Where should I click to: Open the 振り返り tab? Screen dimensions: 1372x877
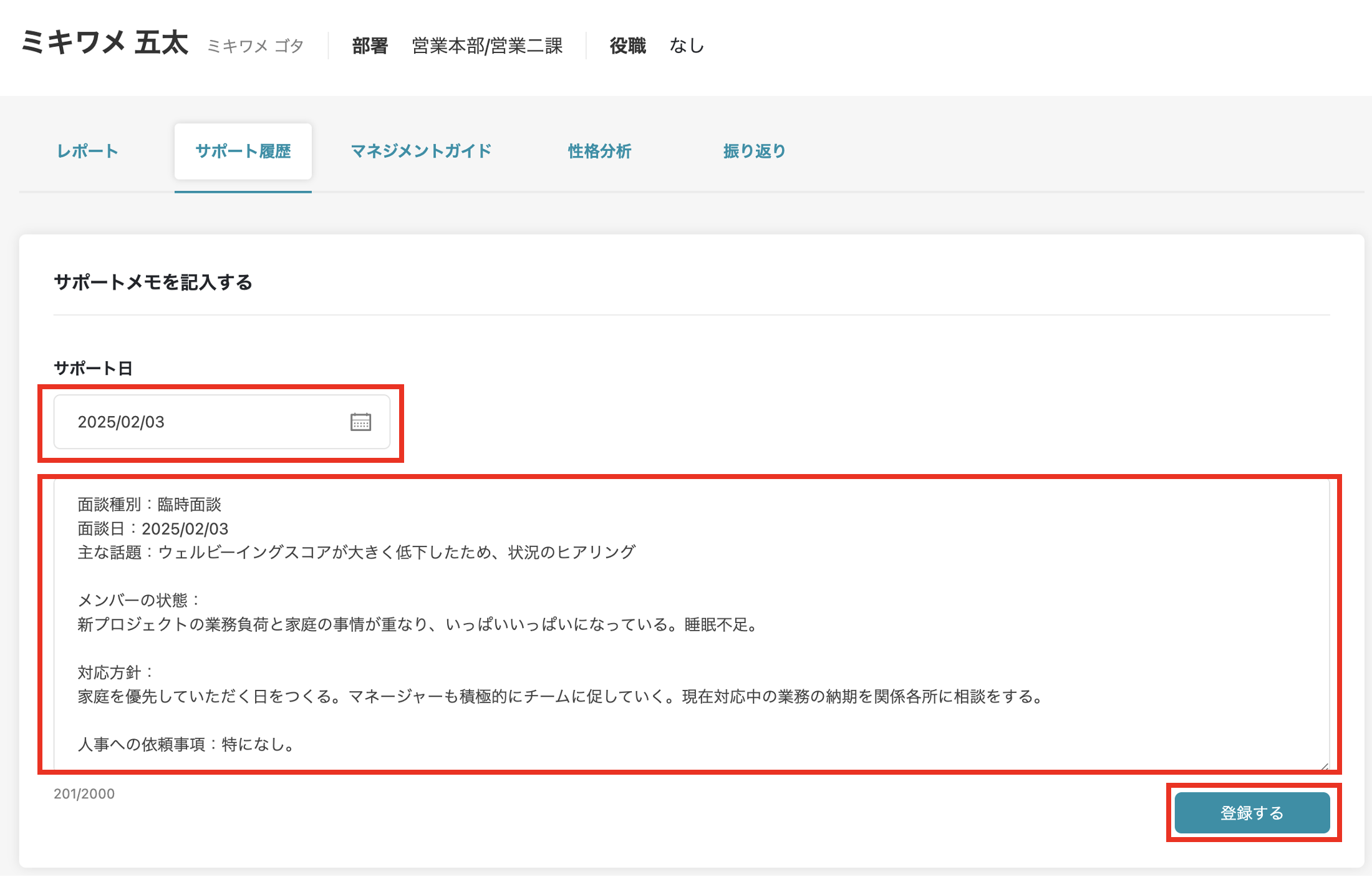point(754,152)
